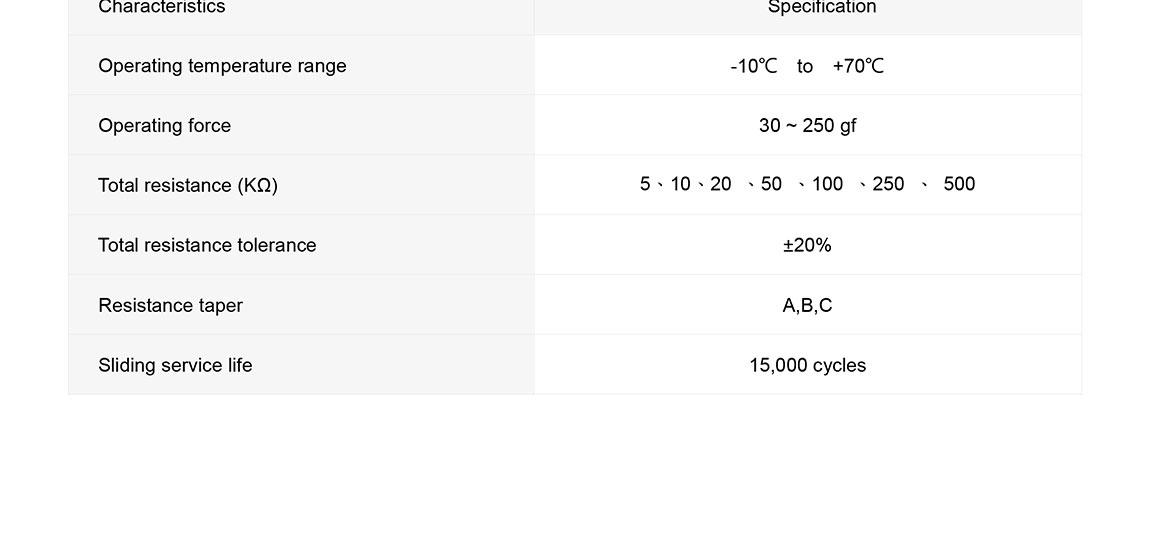The width and height of the screenshot is (1150, 540).
Task: Click the ±20% tolerance value
Action: [x=807, y=246]
